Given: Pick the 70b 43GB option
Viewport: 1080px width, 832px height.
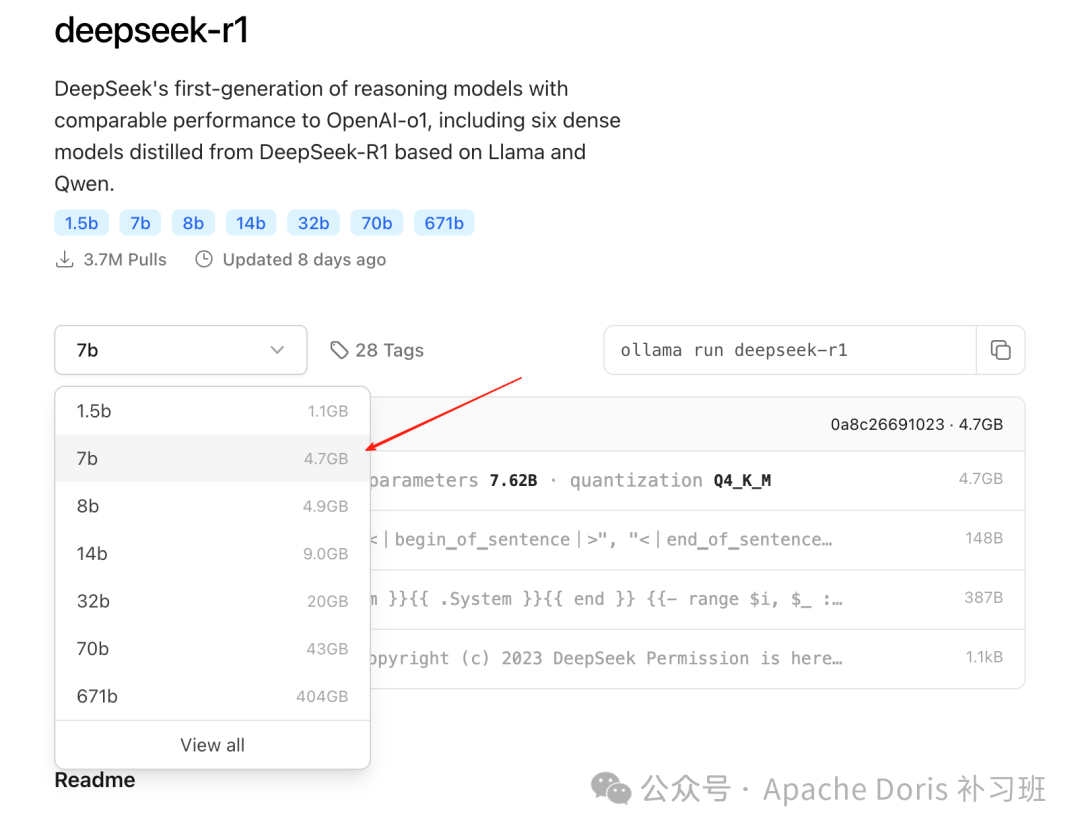Looking at the screenshot, I should (x=212, y=649).
